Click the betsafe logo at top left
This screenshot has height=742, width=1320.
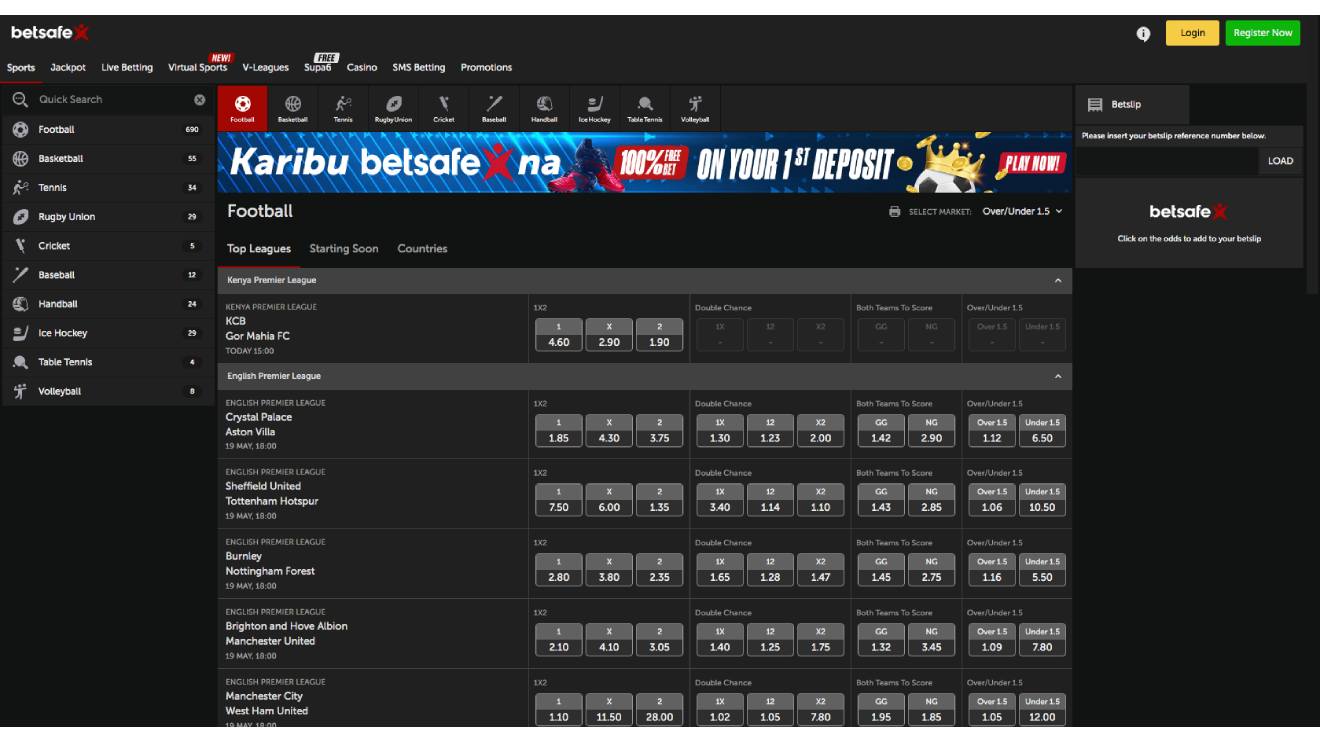[50, 33]
